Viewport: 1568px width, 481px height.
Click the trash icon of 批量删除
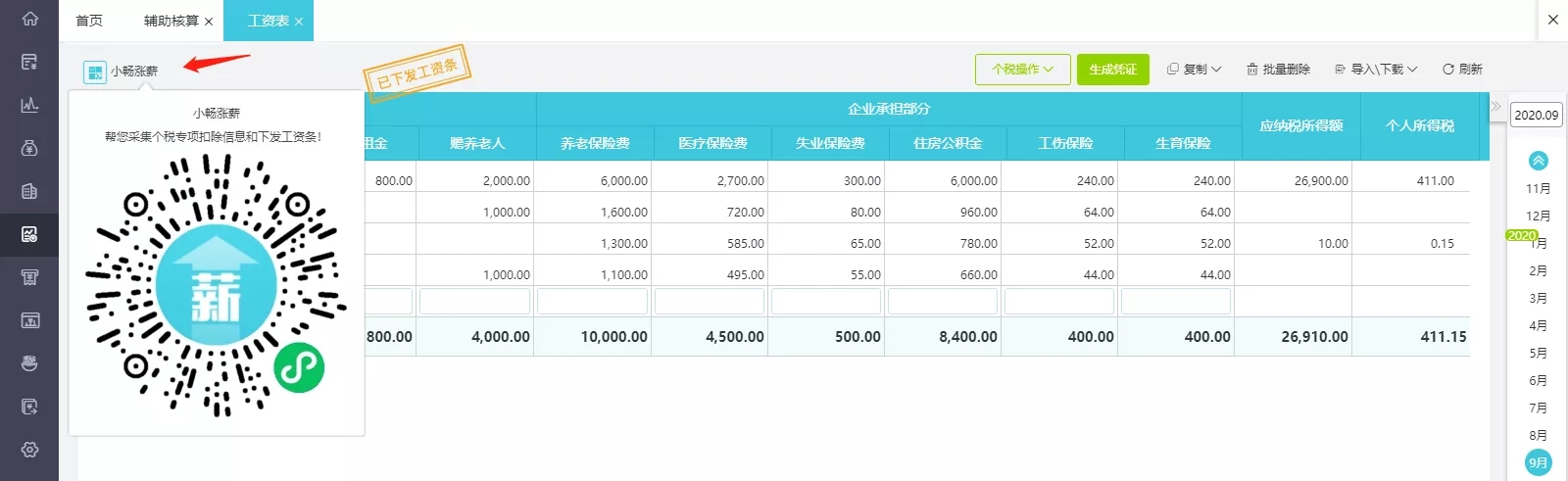(1251, 70)
